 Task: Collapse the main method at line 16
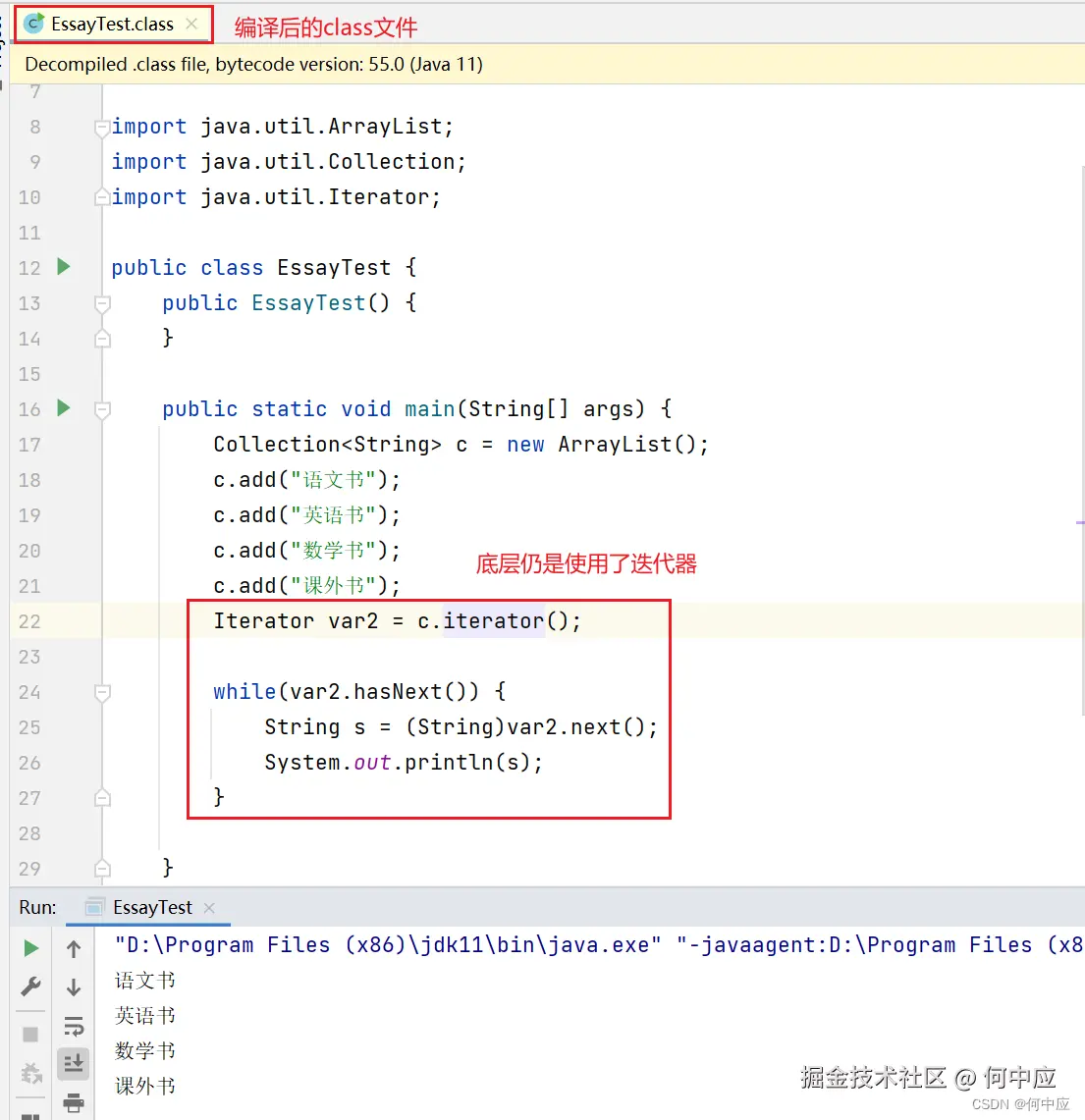102,409
